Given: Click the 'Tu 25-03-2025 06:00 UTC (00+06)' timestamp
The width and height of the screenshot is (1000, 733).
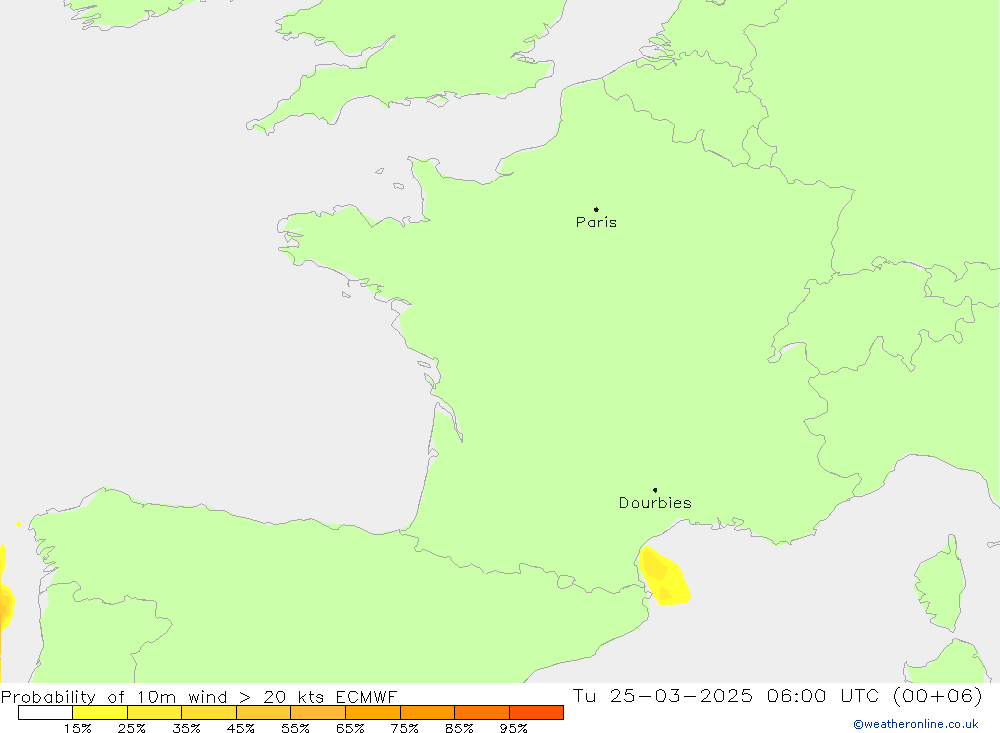Looking at the screenshot, I should click(777, 695).
